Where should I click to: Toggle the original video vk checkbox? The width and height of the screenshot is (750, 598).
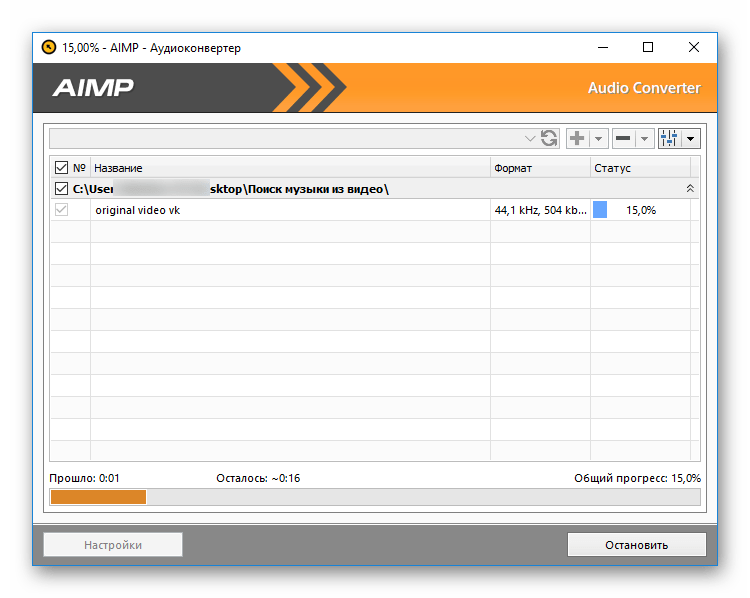pos(61,210)
